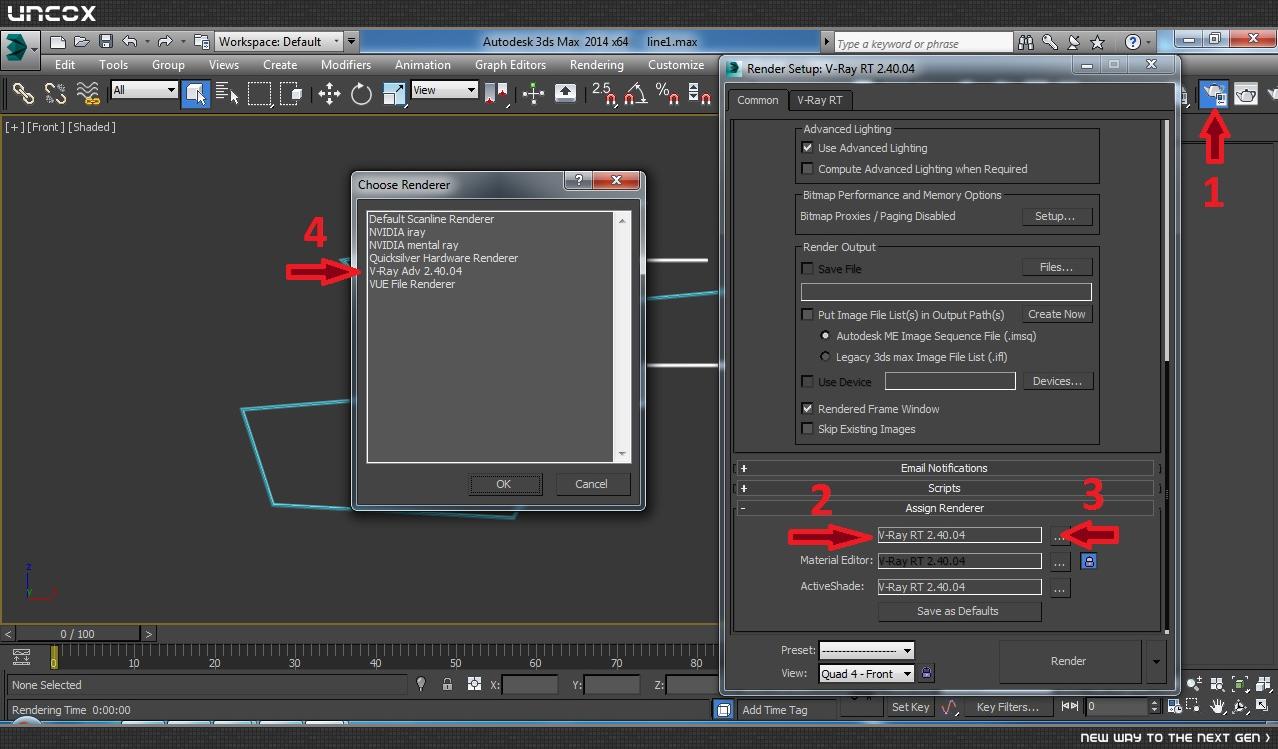Open the All selection filter dropdown
Image resolution: width=1278 pixels, height=749 pixels.
click(x=144, y=90)
